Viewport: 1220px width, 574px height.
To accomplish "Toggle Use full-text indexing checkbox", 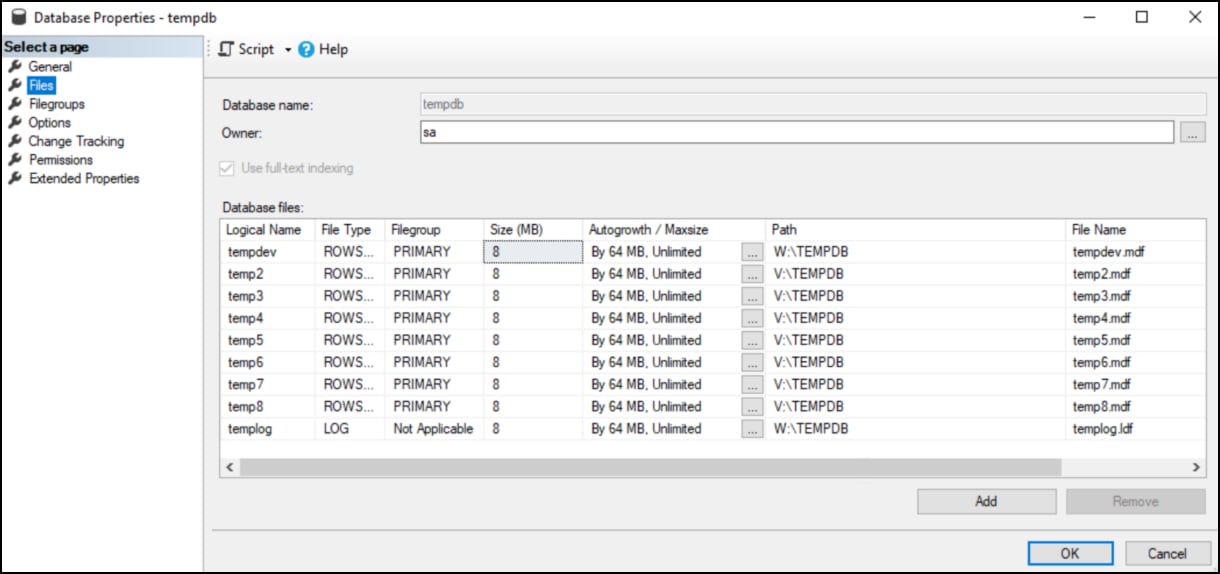I will pyautogui.click(x=229, y=168).
